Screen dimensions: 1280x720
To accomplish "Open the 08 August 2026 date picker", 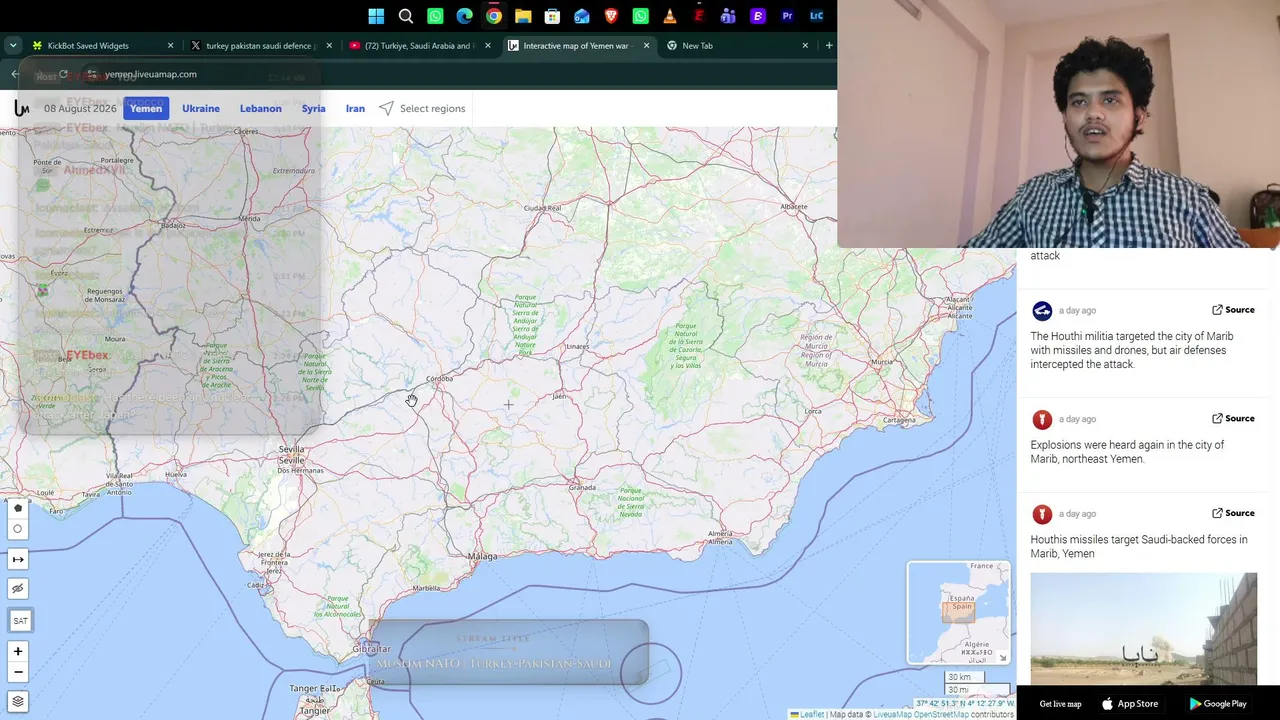I will click(x=80, y=108).
